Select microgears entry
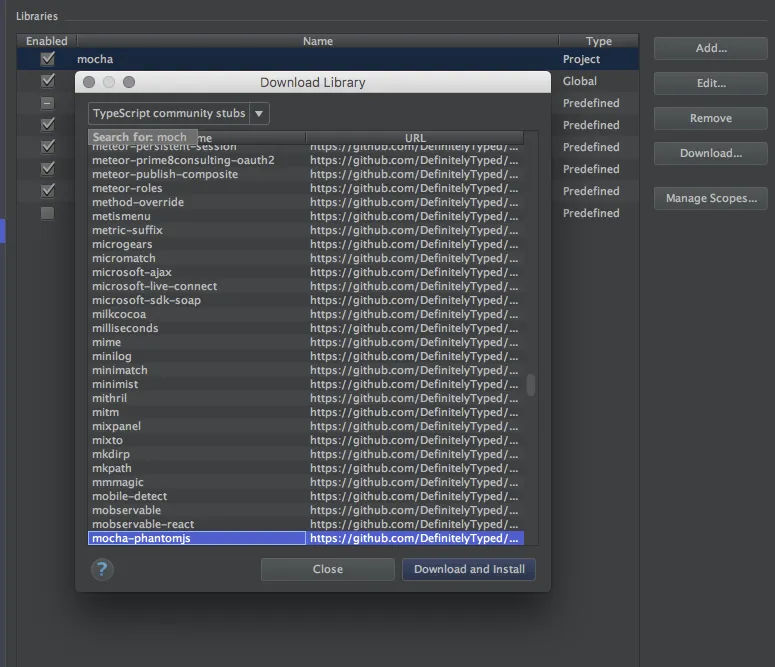 point(197,244)
